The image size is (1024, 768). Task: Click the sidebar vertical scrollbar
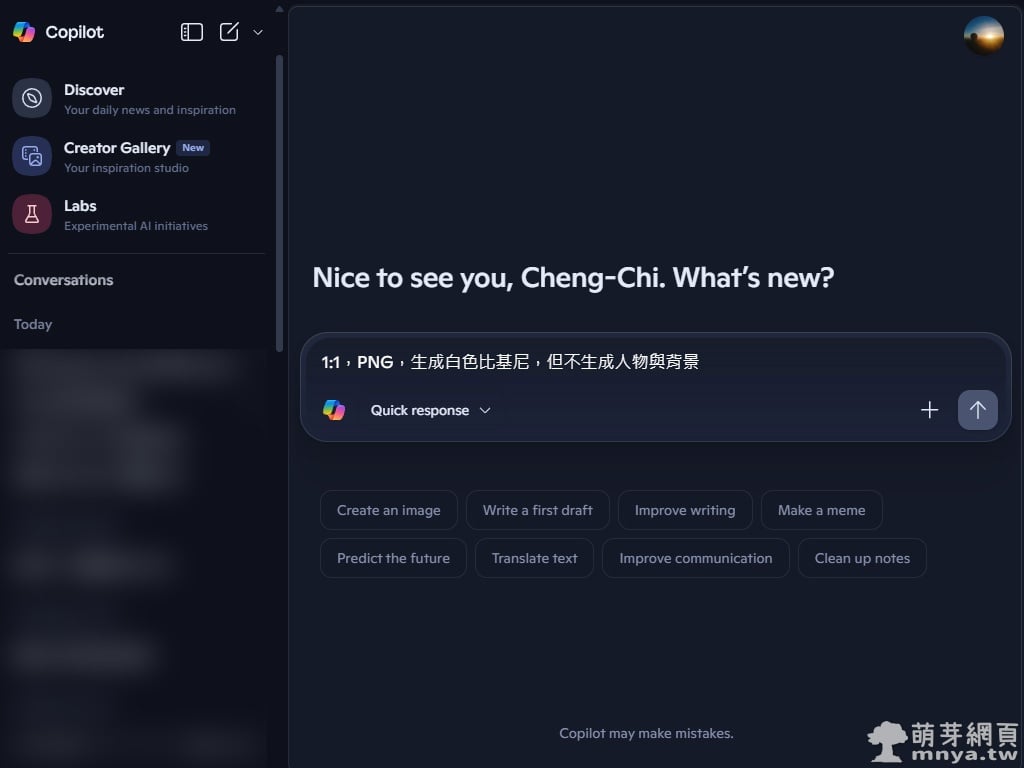(280, 204)
